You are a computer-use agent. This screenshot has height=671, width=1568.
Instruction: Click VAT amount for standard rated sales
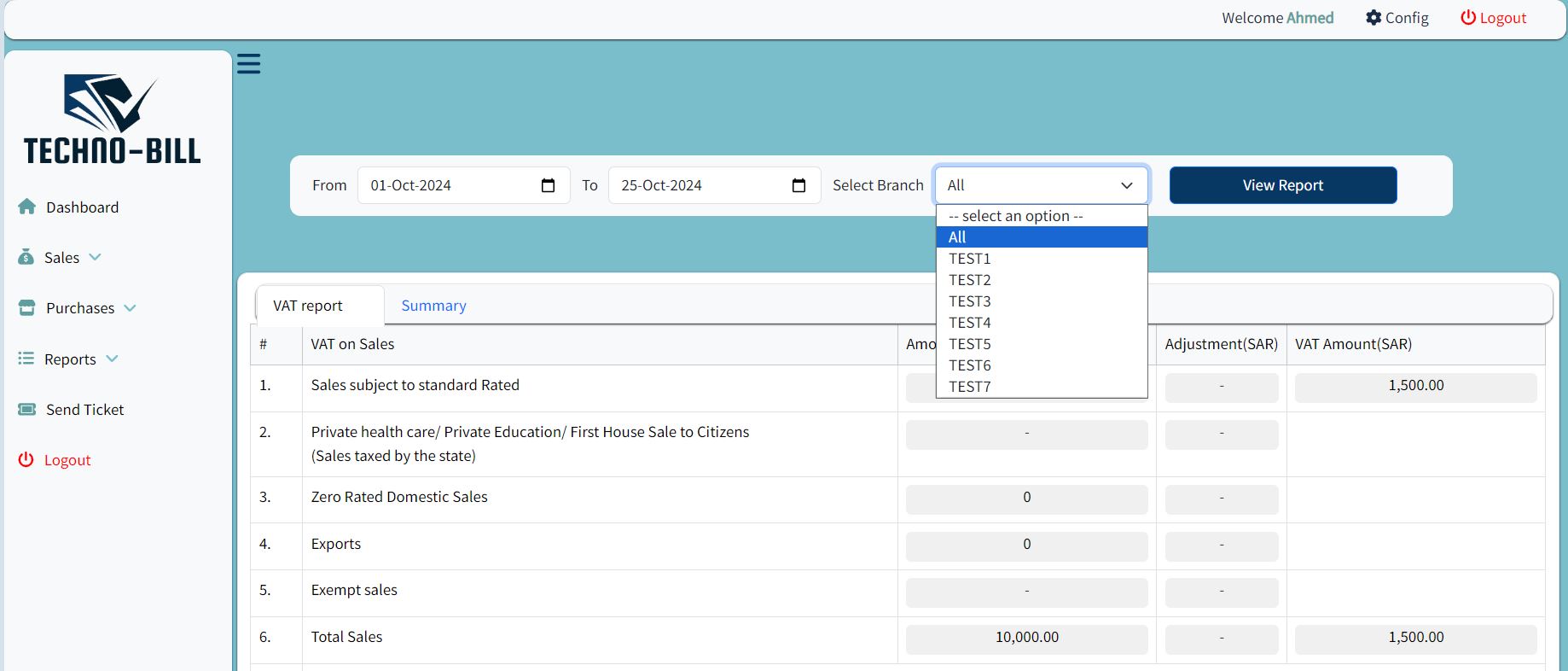pos(1415,388)
